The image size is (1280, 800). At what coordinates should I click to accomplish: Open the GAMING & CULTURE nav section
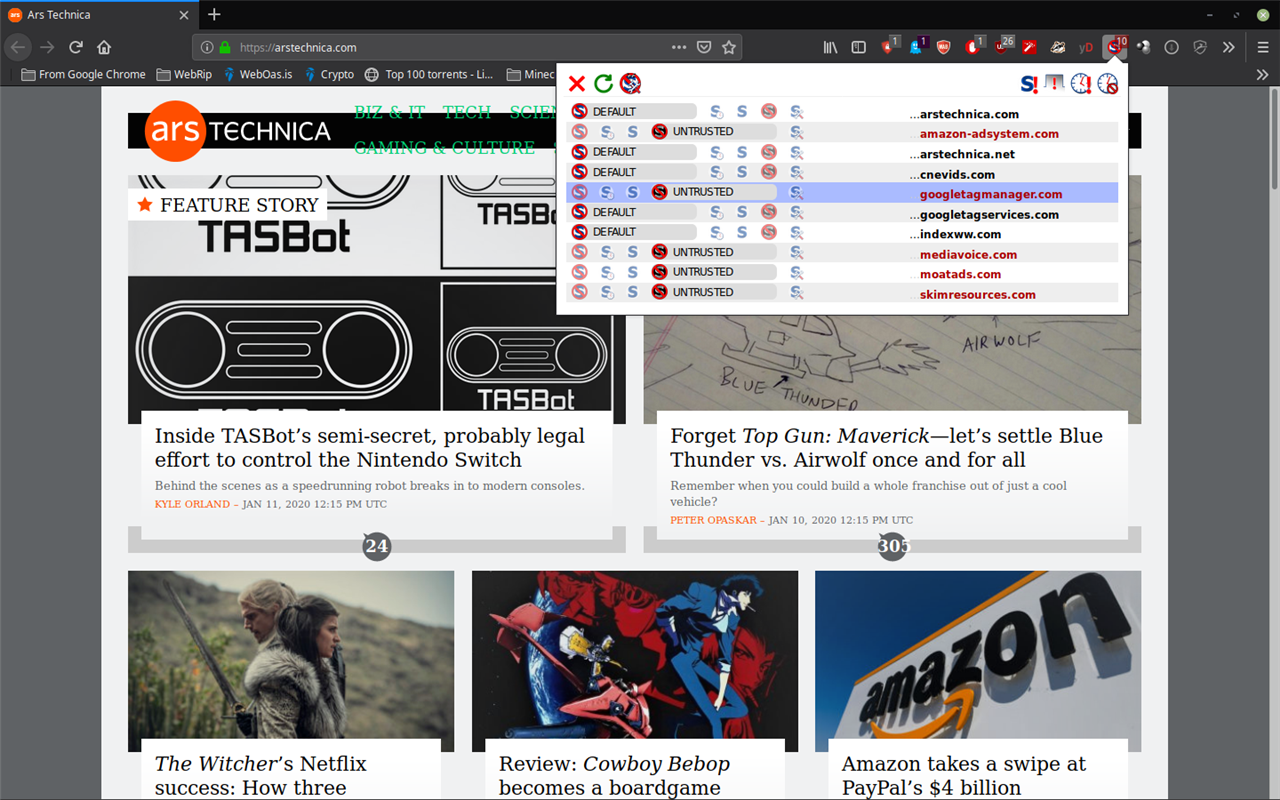[444, 147]
